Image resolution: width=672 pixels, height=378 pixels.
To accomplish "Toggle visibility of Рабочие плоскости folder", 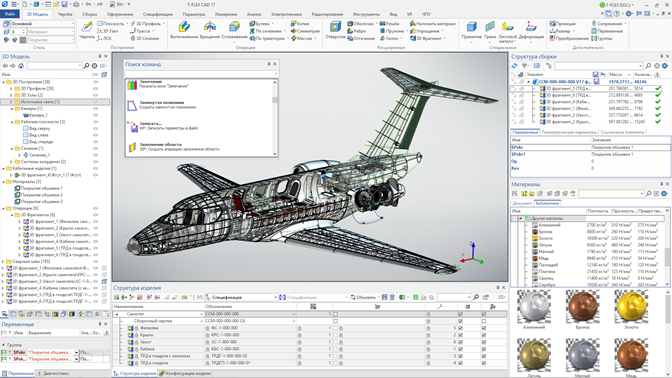I will click(96, 122).
